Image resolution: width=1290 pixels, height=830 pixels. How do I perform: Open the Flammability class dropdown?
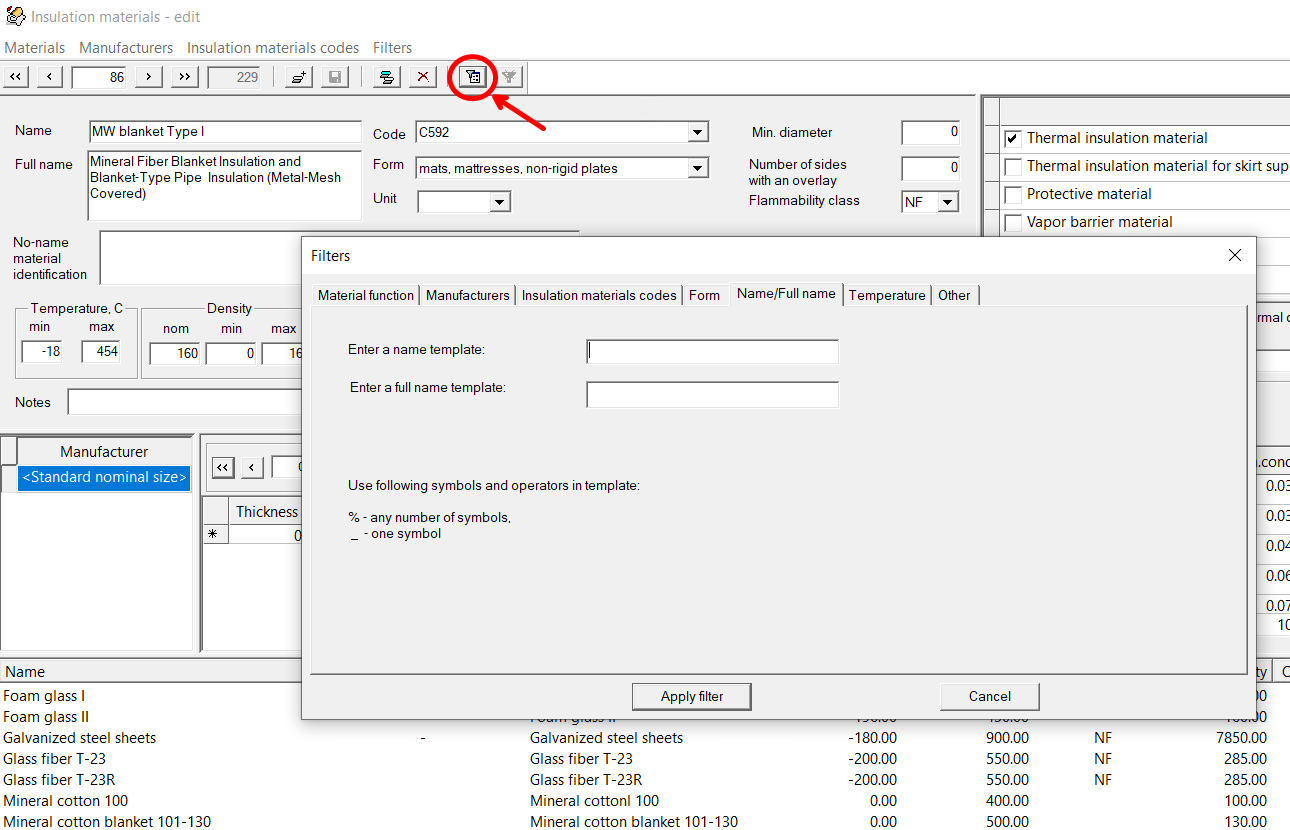[948, 202]
